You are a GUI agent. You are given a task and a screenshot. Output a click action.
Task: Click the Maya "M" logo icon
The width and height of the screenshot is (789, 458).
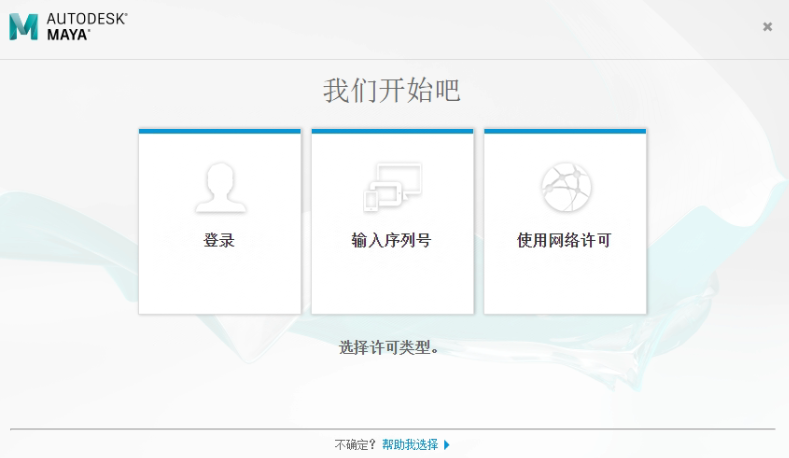pos(23,27)
